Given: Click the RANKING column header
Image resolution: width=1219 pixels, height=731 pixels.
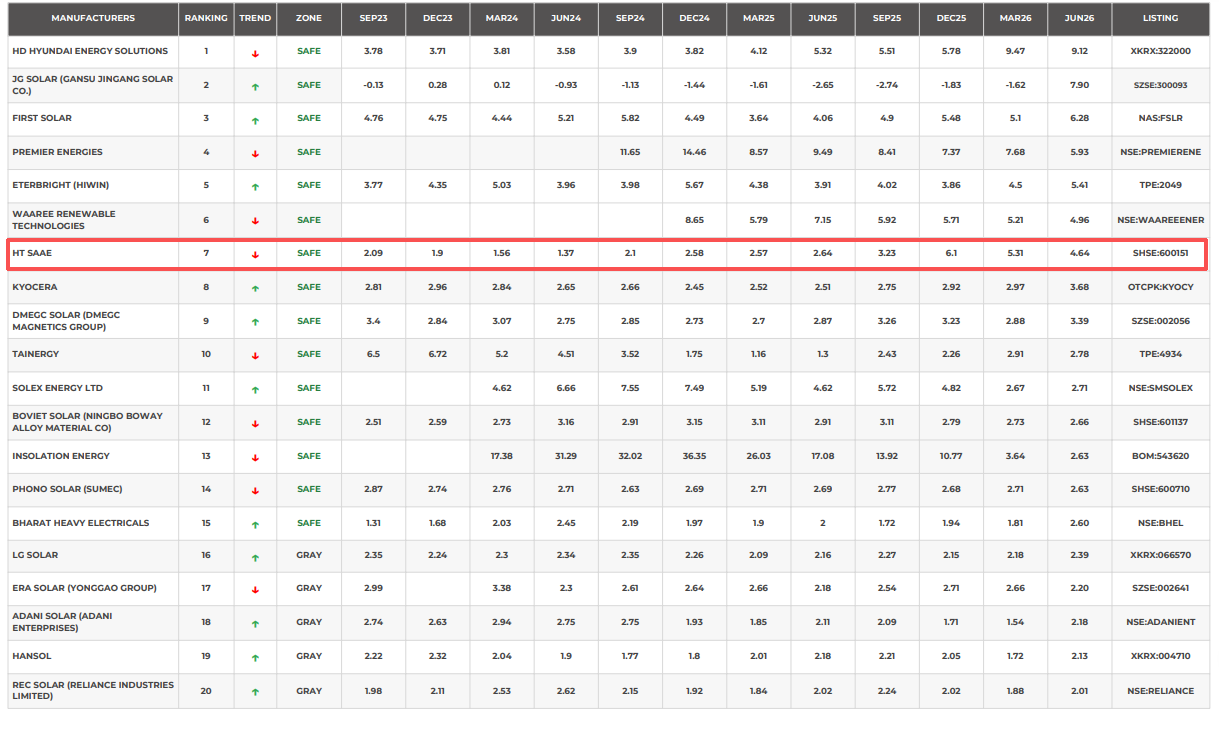Looking at the screenshot, I should pos(206,18).
